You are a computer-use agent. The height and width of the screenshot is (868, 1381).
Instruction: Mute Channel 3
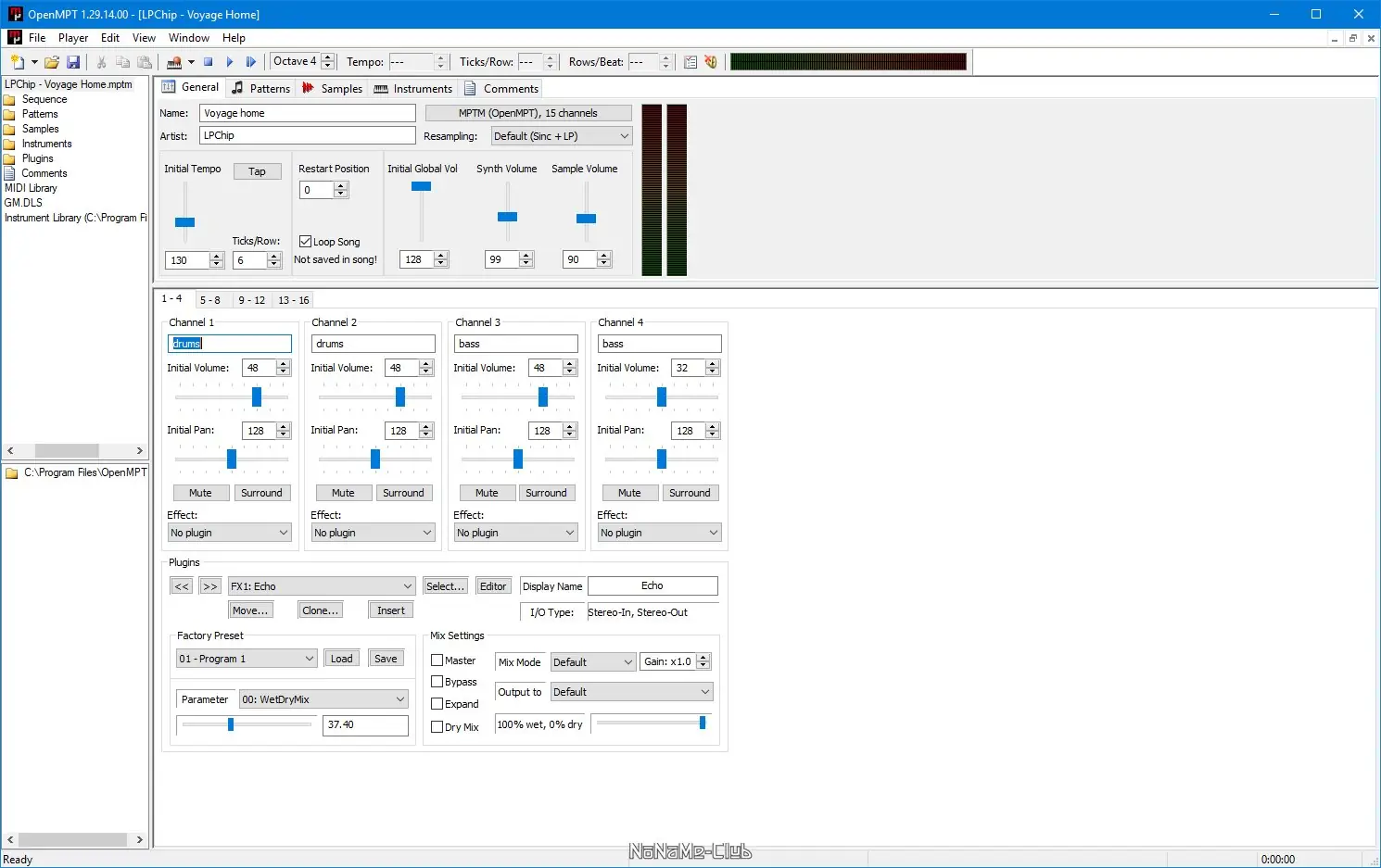(x=487, y=493)
